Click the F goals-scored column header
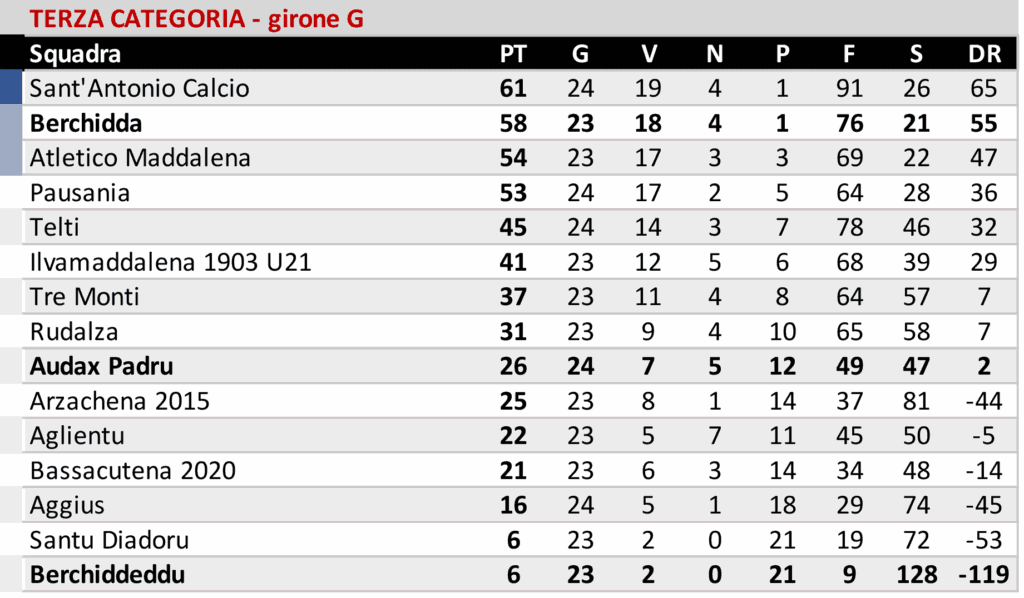The image size is (1024, 598). point(849,54)
